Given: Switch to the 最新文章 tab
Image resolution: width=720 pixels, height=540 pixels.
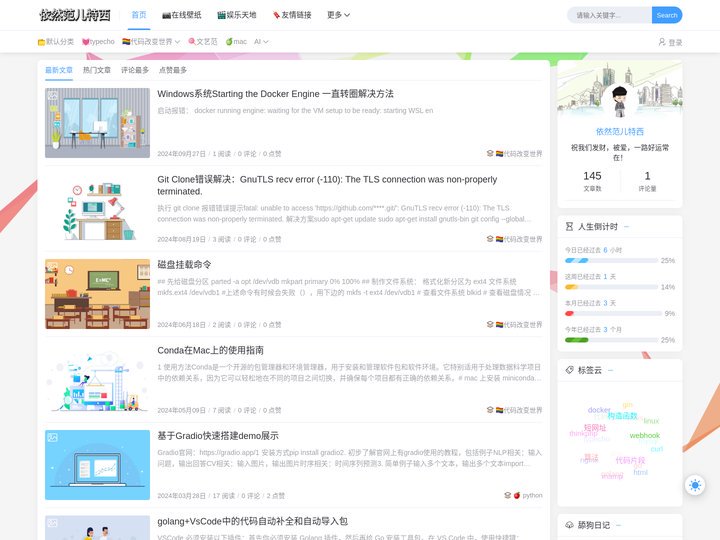Looking at the screenshot, I should tap(59, 70).
